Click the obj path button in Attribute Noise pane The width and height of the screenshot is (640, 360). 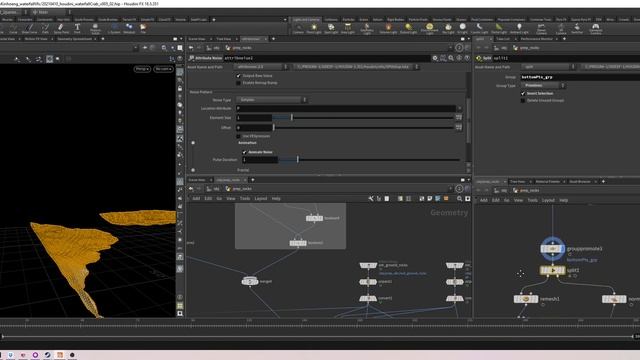coord(213,48)
